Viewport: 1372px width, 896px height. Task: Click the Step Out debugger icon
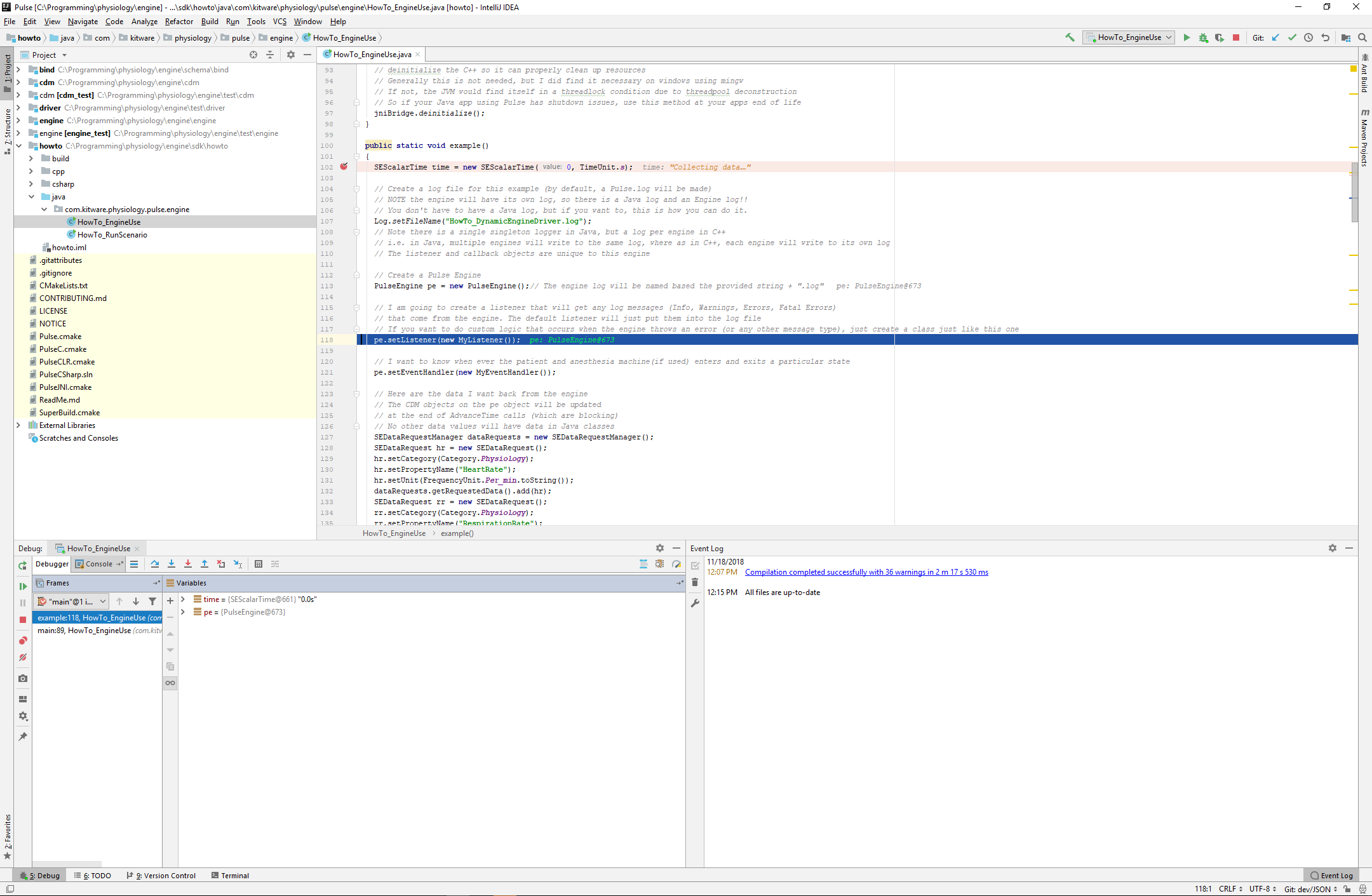tap(205, 564)
